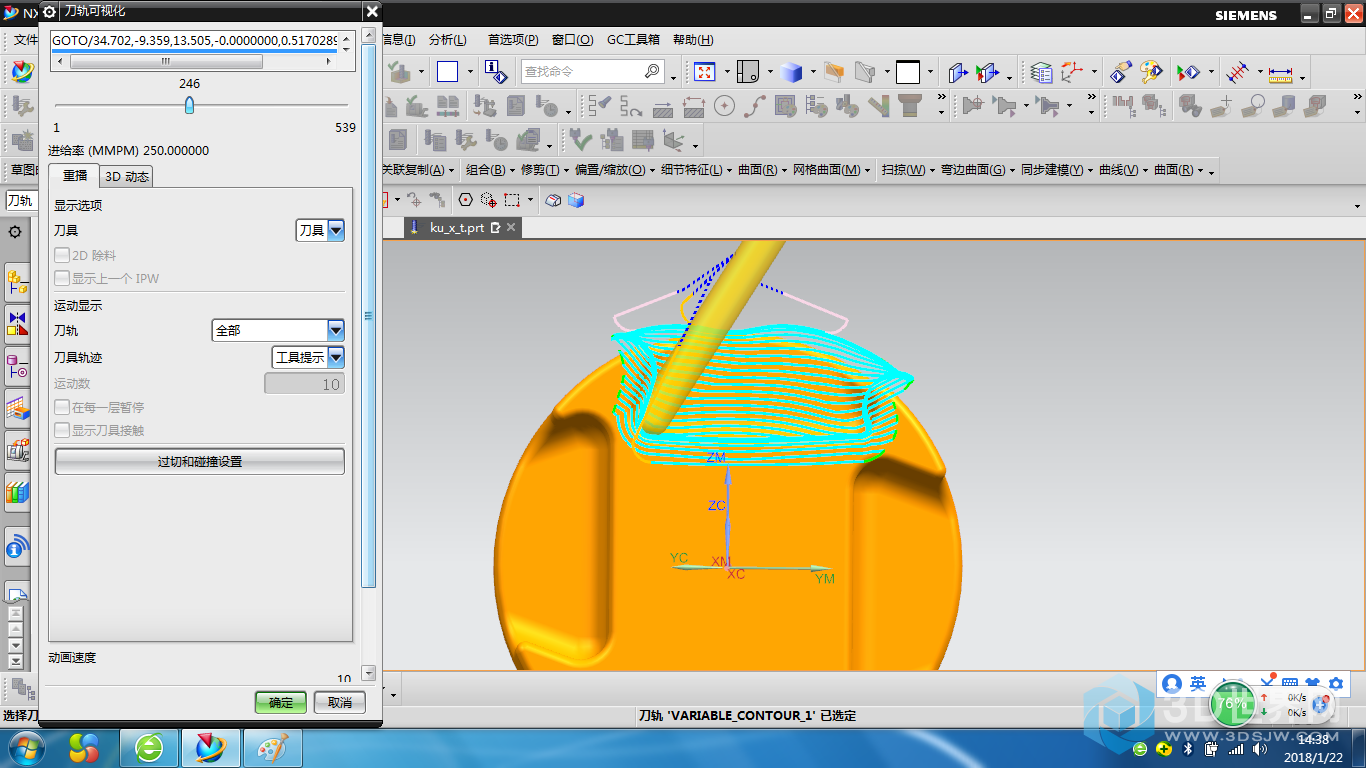
Task: Open the 分析(L) menu
Action: [x=447, y=40]
